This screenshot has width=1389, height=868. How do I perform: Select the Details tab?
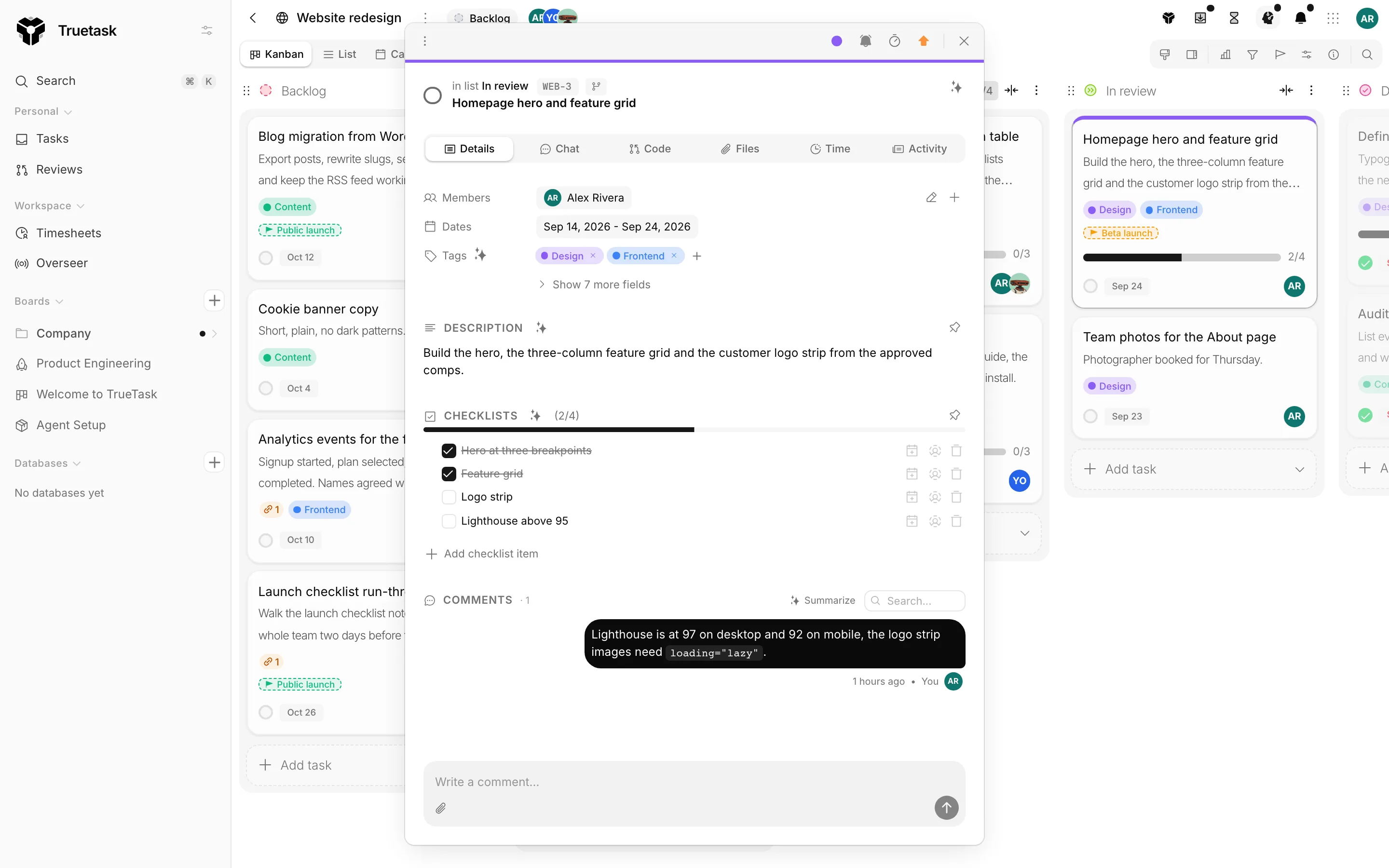click(469, 149)
